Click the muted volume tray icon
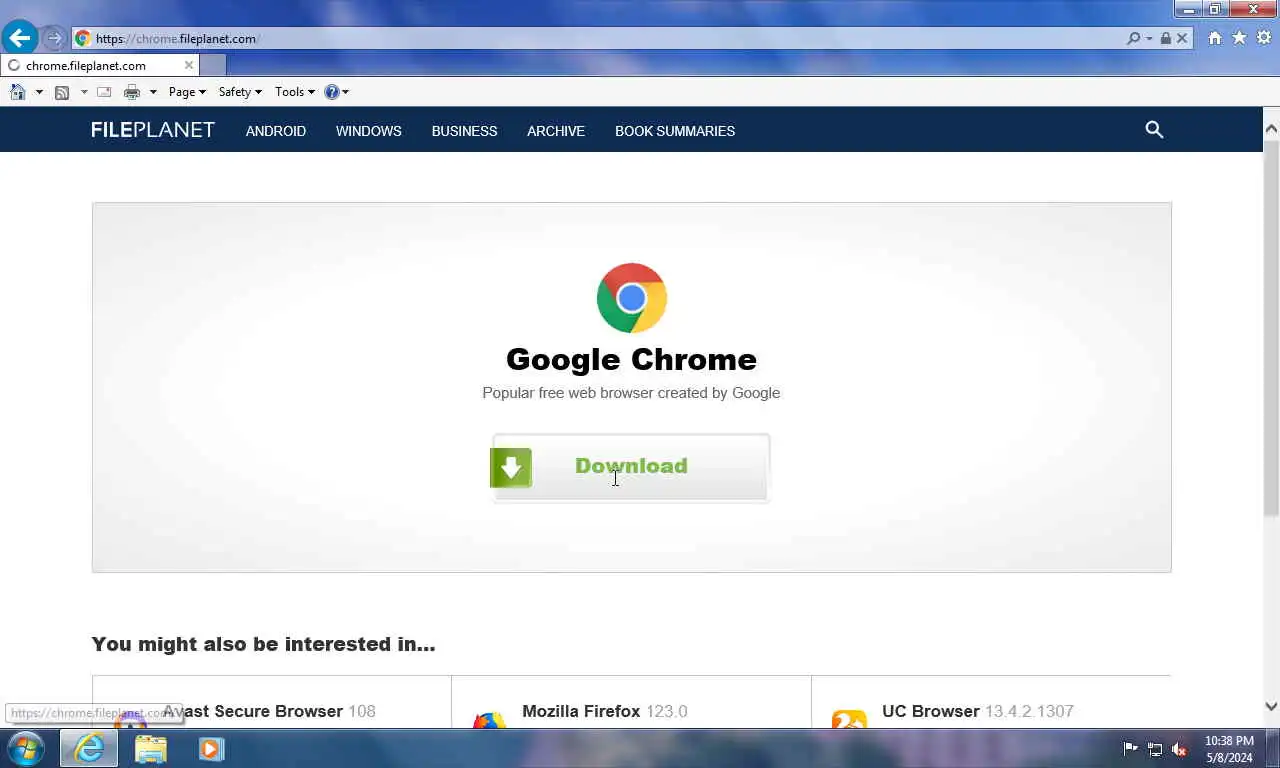Viewport: 1280px width, 768px height. click(1179, 749)
